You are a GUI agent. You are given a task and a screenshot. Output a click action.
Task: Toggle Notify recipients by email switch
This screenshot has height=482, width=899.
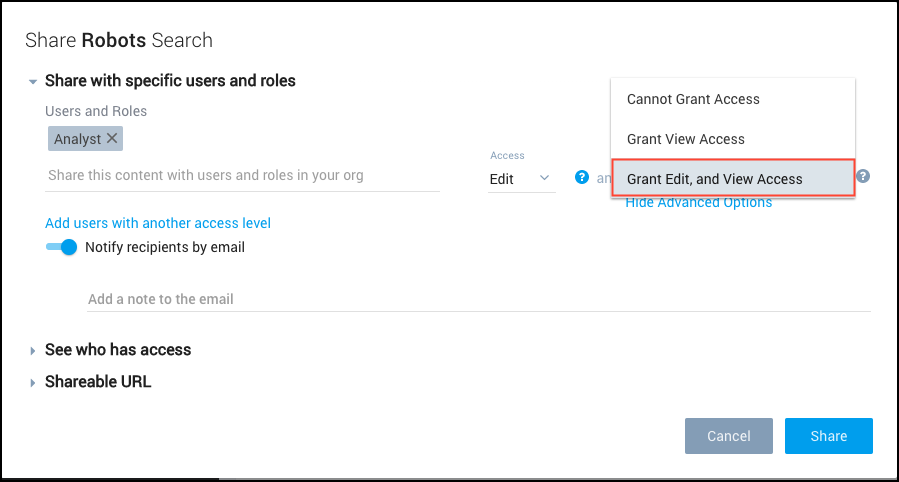(62, 247)
